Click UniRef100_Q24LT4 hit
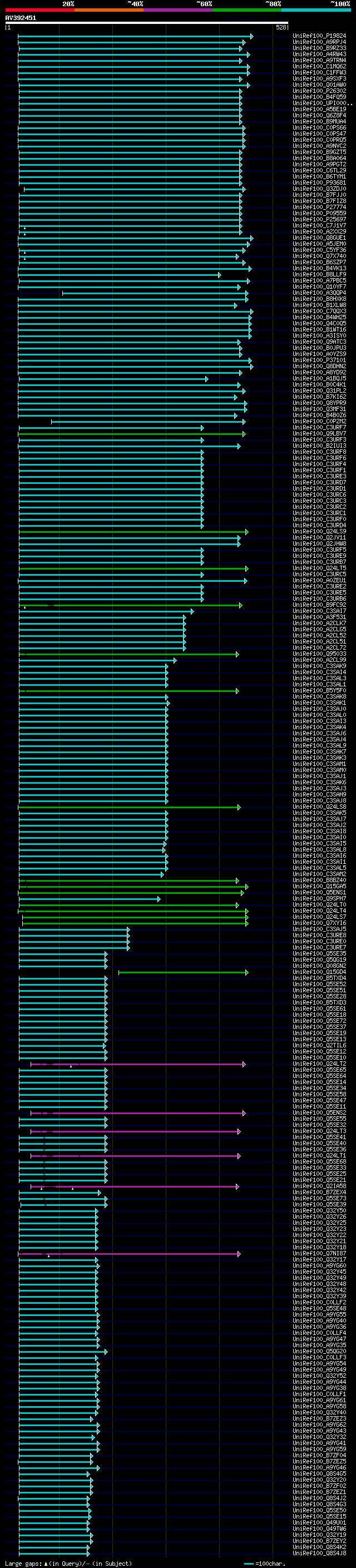The image size is (356, 1568). click(x=319, y=911)
